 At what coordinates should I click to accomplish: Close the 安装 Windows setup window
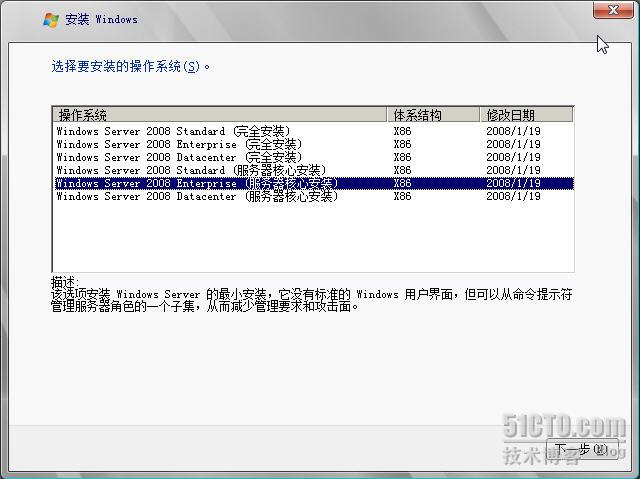[x=613, y=10]
